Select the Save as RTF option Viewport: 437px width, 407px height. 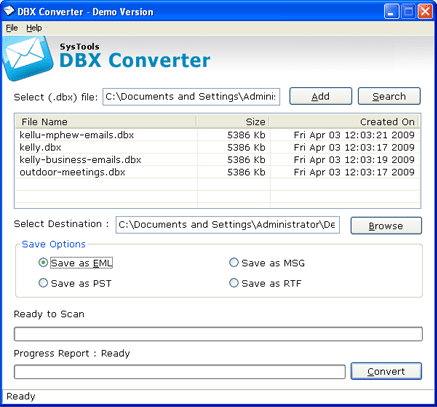[265, 283]
